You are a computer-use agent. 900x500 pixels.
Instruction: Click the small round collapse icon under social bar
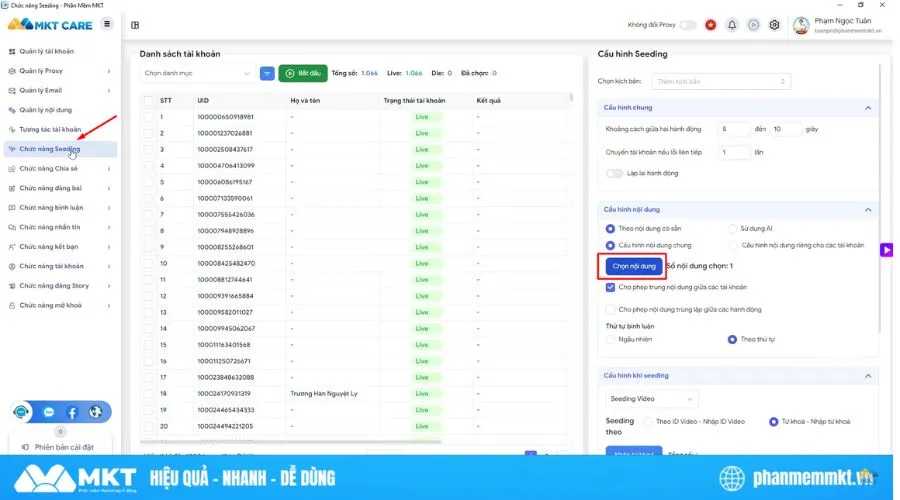click(x=60, y=431)
